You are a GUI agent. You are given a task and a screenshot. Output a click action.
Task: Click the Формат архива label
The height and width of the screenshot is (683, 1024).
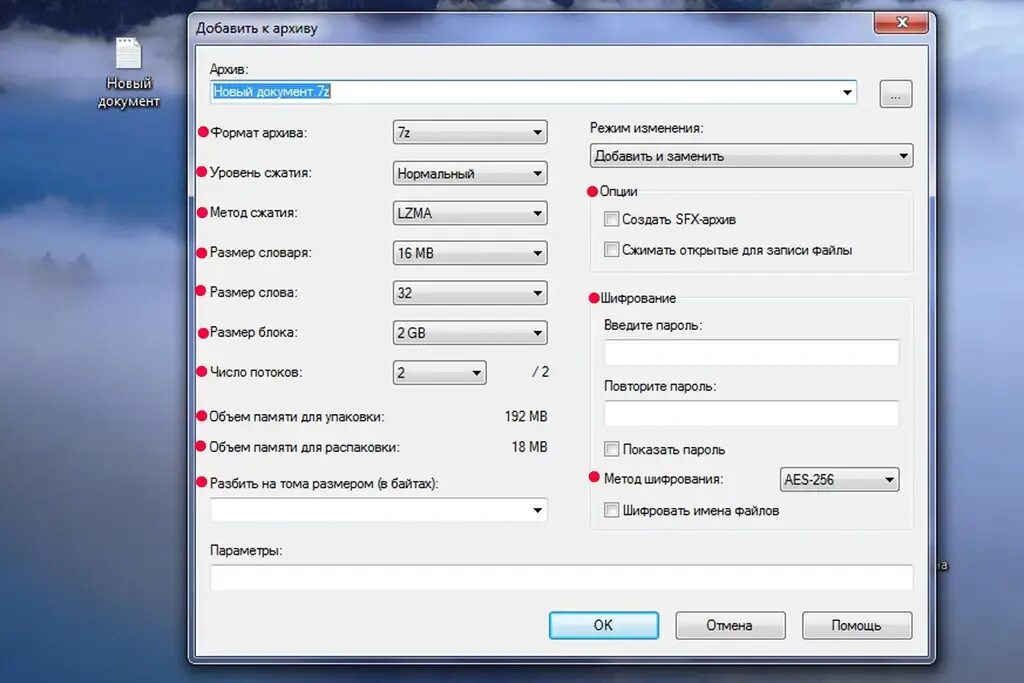(x=258, y=133)
